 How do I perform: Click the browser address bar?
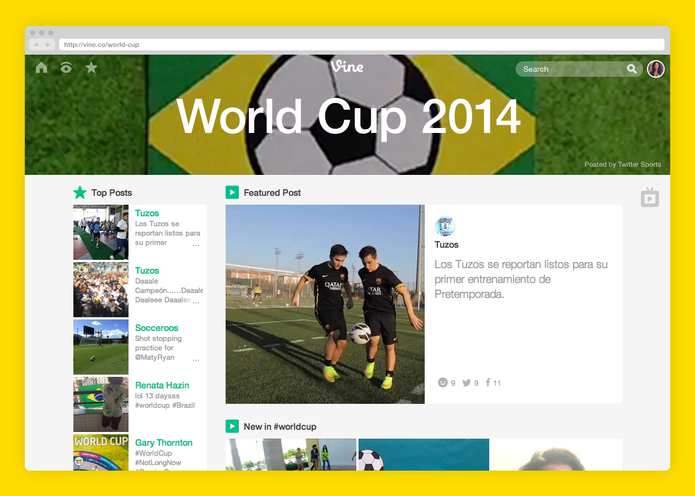361,44
